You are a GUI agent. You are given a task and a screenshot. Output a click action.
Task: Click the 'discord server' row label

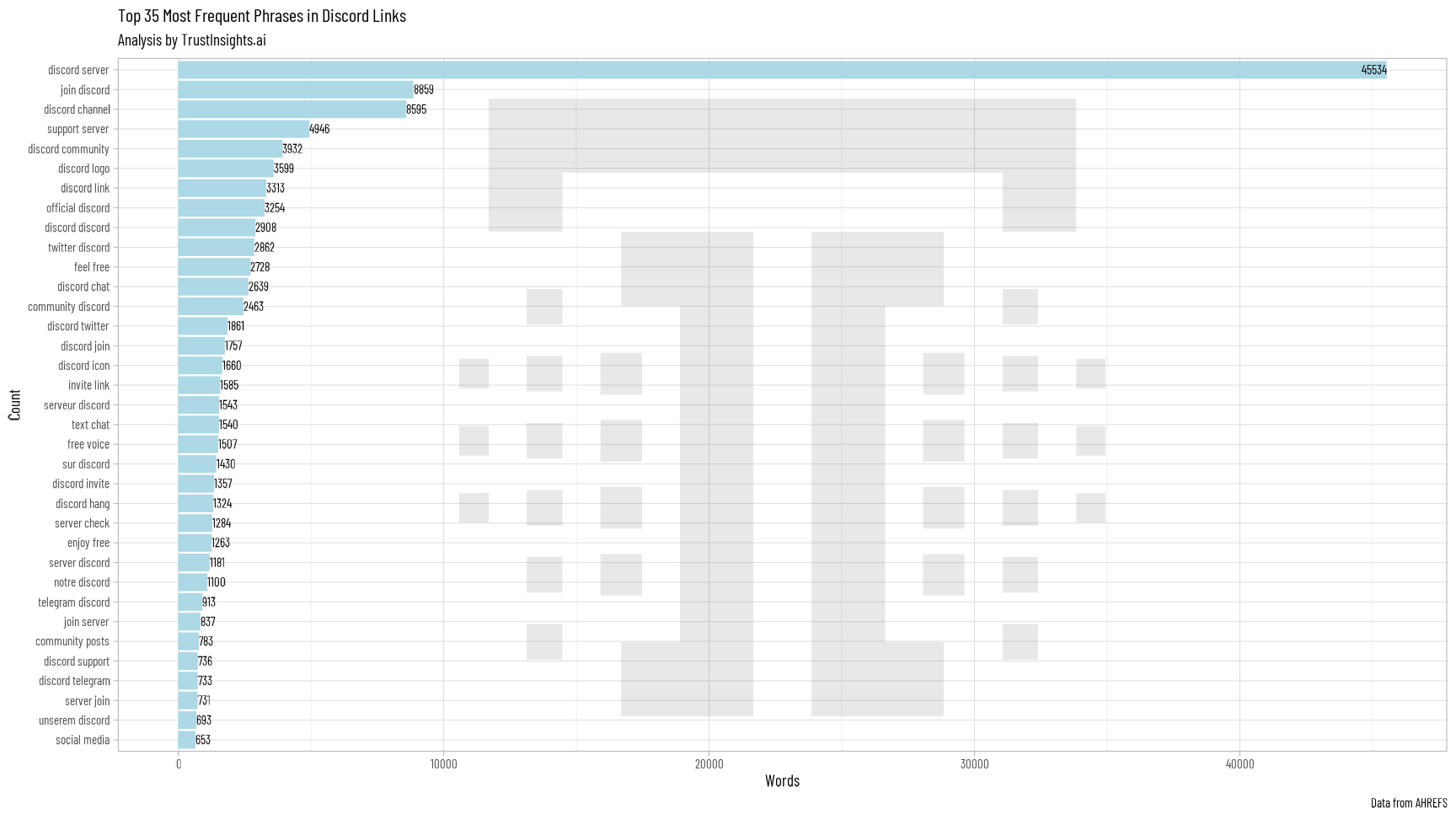click(78, 70)
